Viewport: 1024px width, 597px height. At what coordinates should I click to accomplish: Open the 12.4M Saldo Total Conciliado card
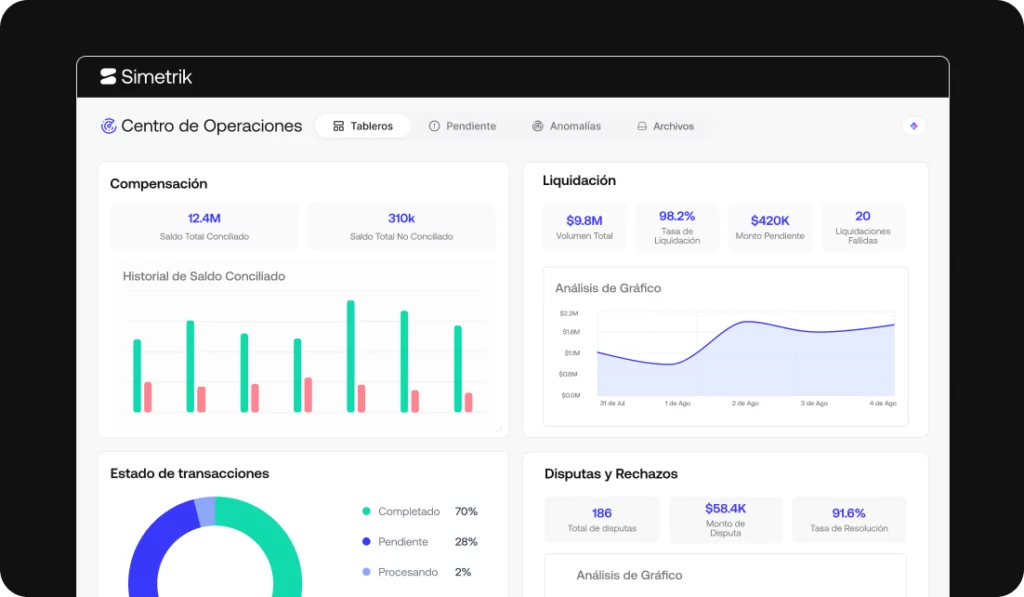click(204, 226)
